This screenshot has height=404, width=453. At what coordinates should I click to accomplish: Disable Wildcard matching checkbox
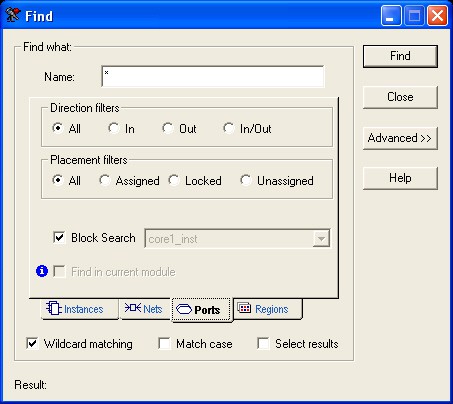(x=32, y=343)
